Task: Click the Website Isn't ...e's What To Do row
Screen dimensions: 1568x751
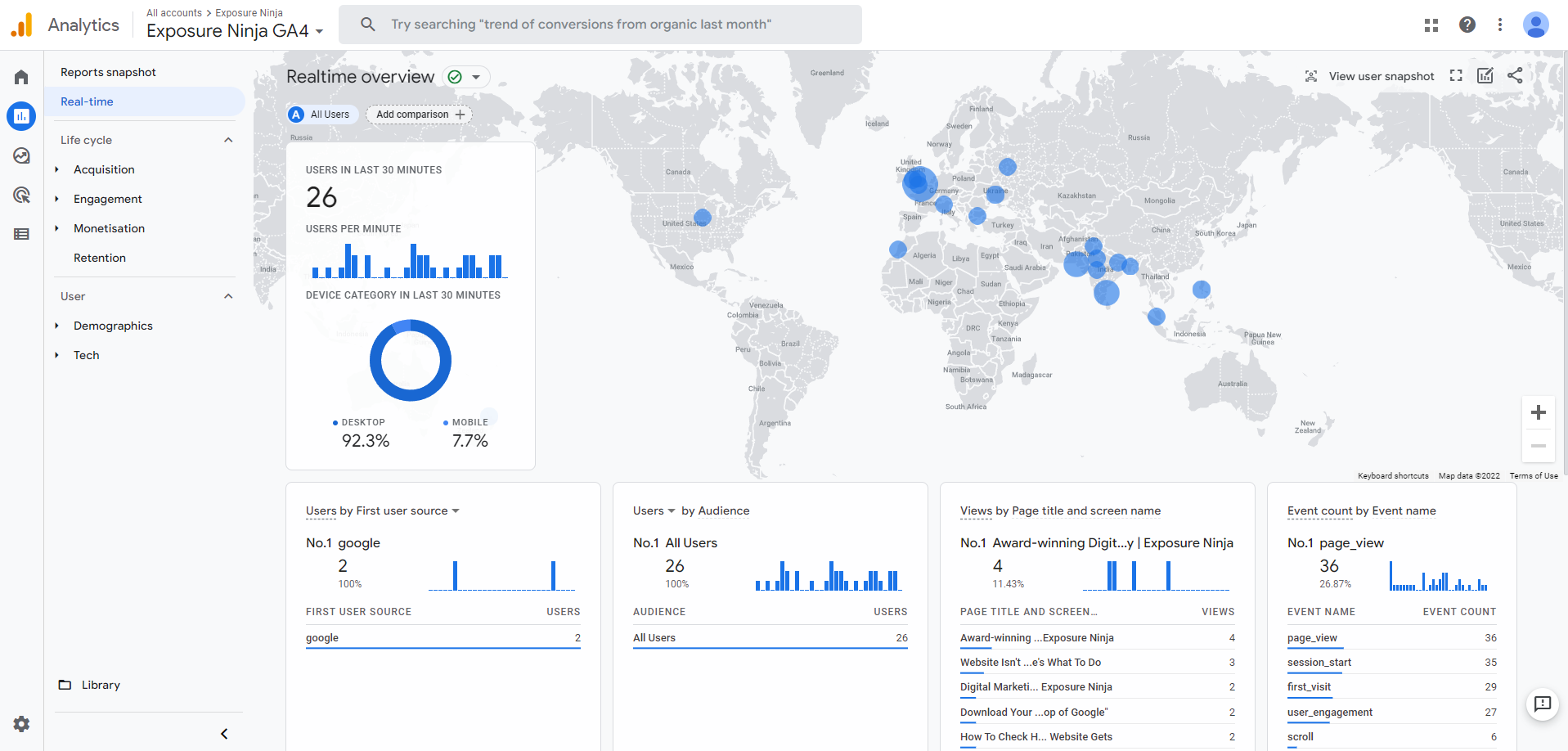Action: [1098, 663]
